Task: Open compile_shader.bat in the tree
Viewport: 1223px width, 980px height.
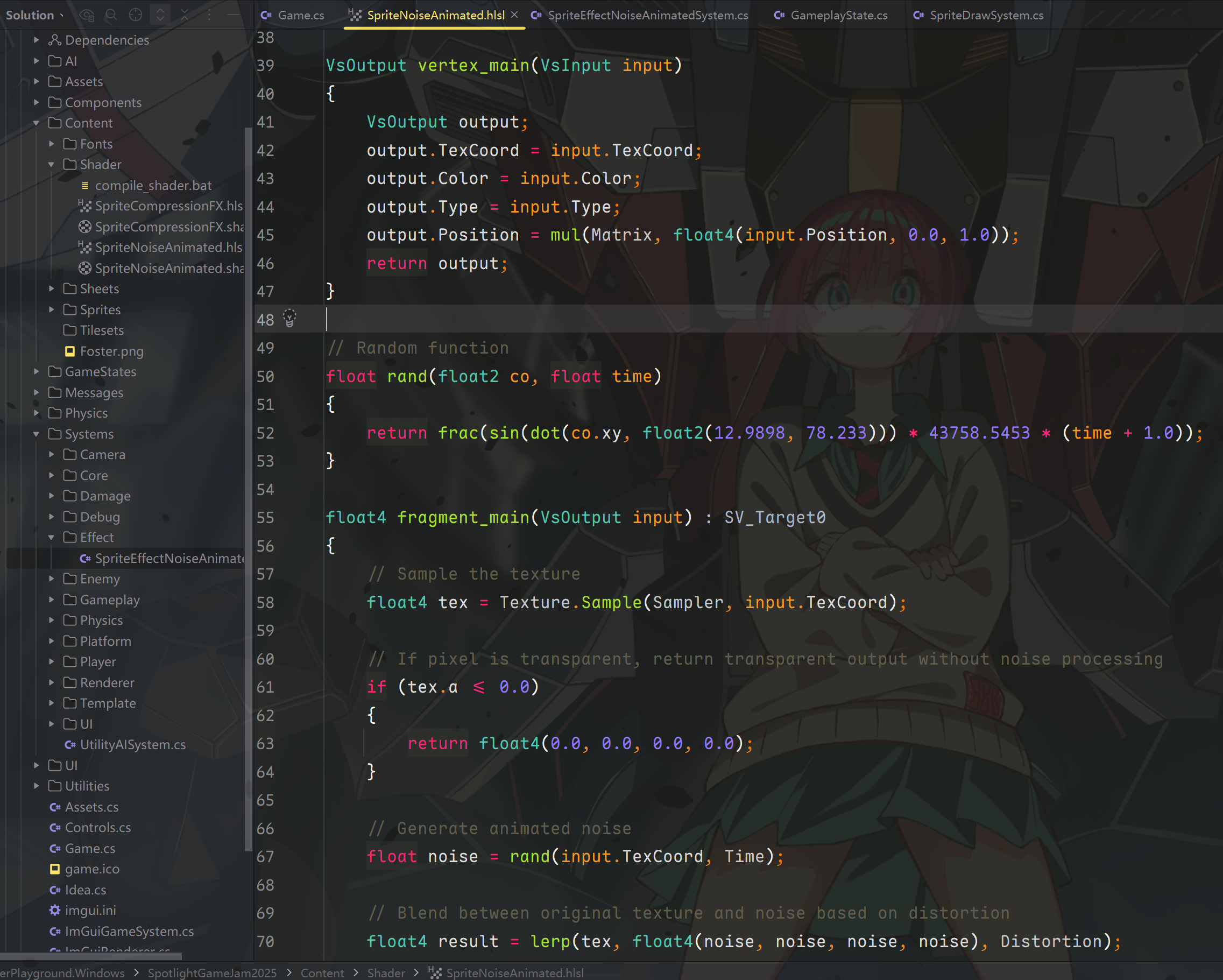Action: click(153, 186)
